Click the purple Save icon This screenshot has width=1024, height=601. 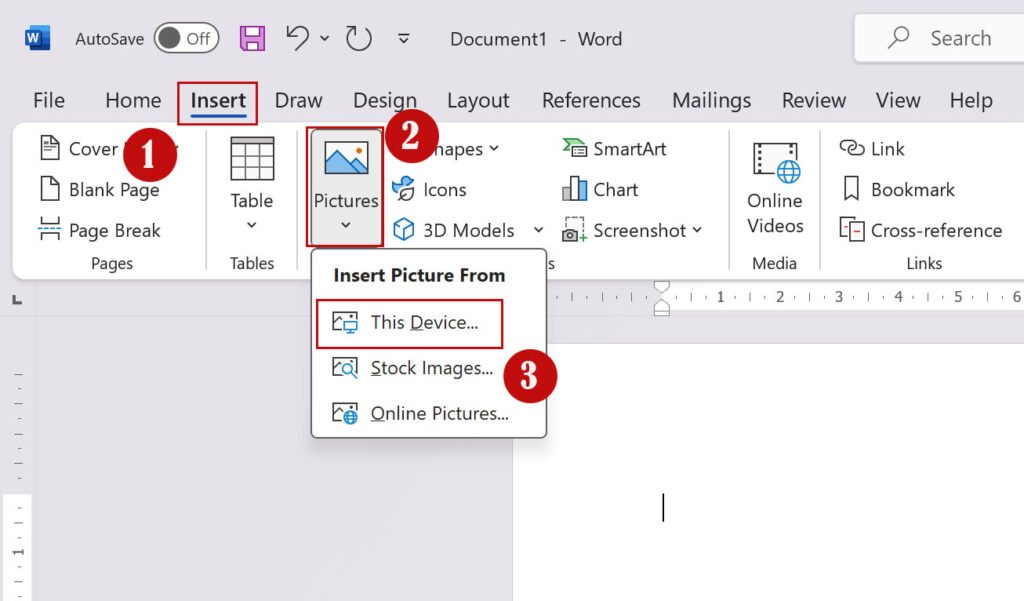tap(252, 39)
